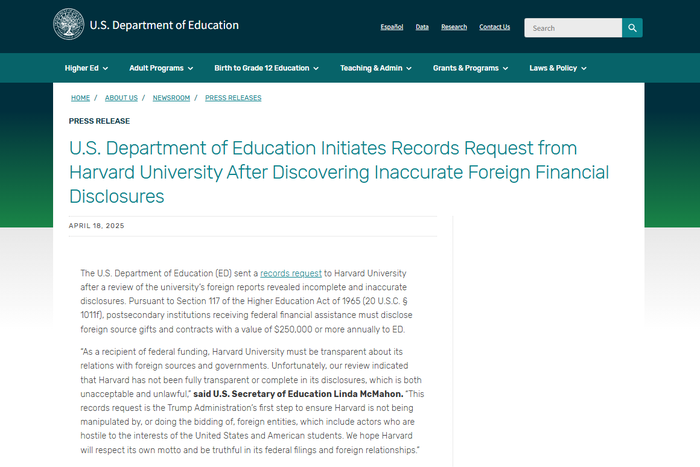Click the magnifying glass search button
The image size is (700, 467).
click(x=632, y=28)
